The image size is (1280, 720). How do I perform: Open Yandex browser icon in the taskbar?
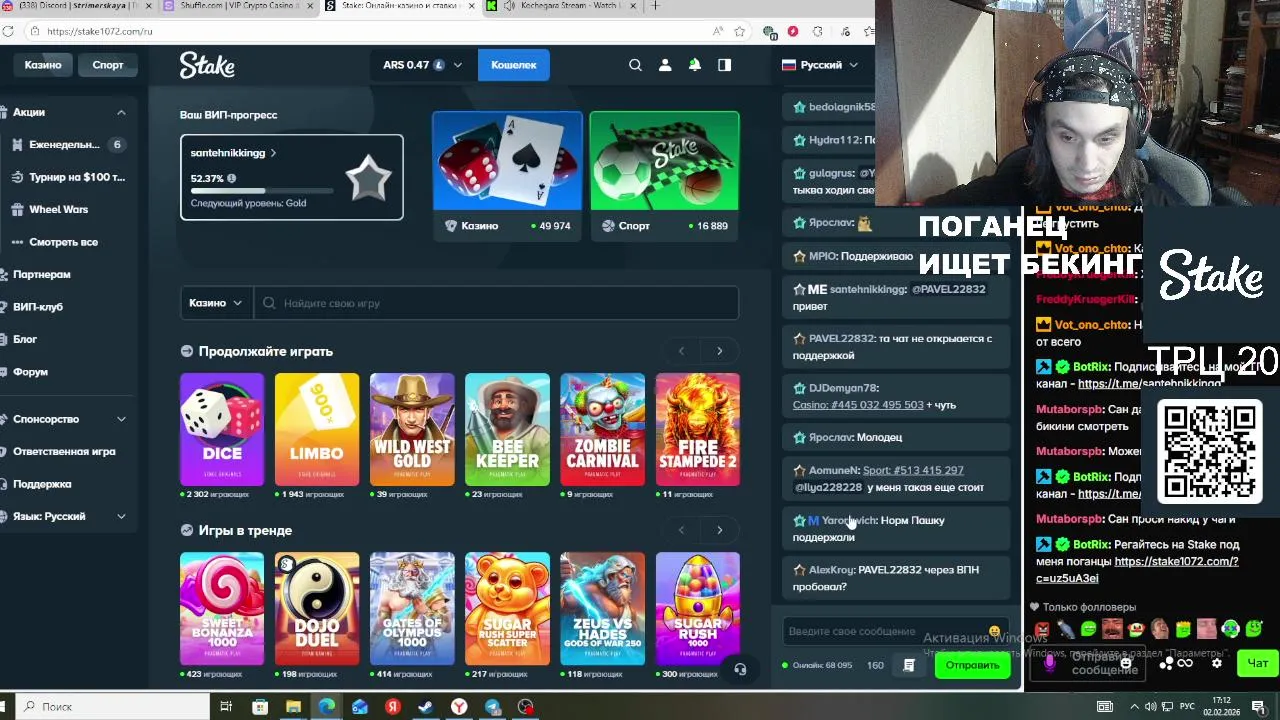point(459,707)
